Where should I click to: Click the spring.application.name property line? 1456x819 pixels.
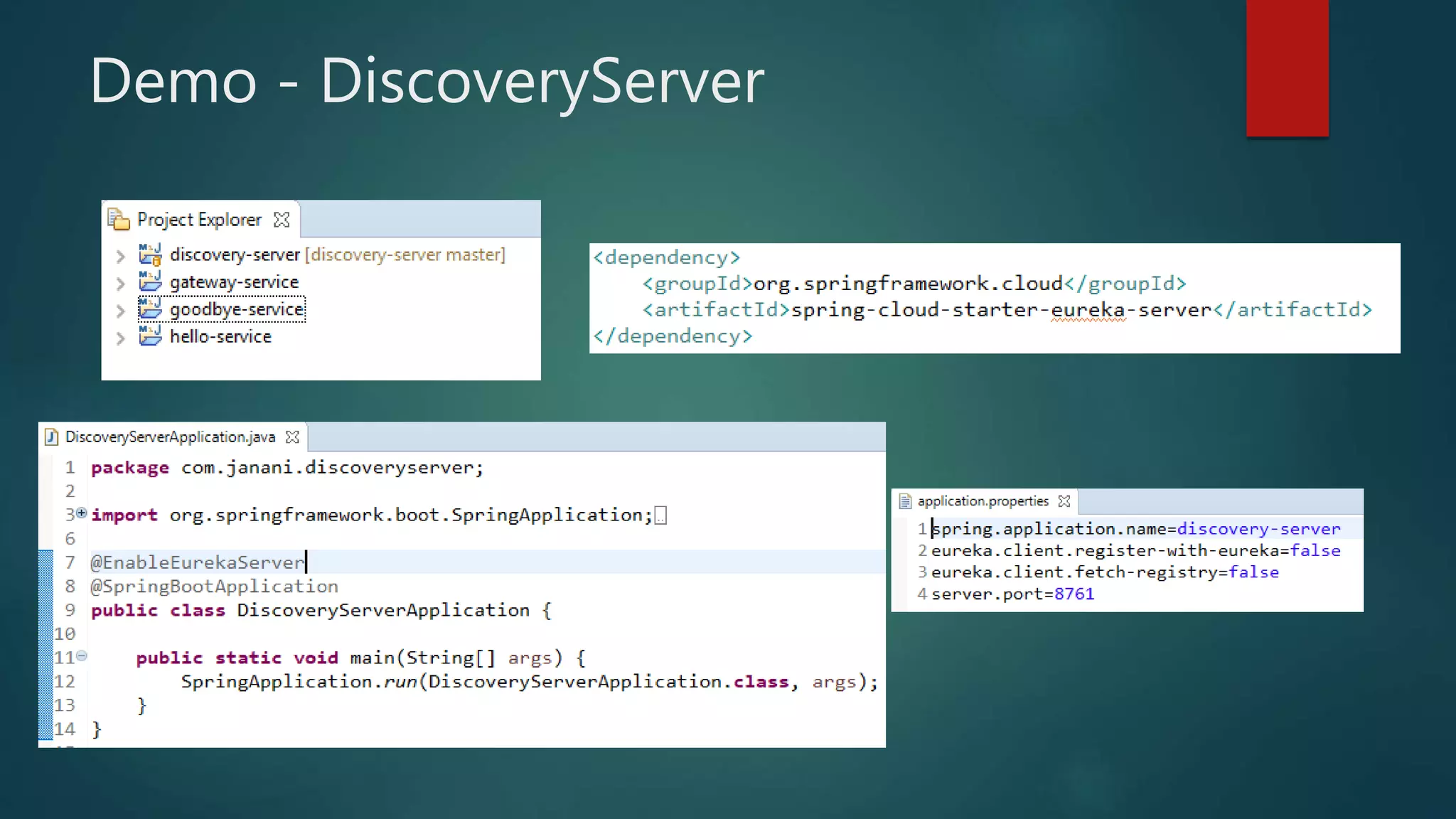[1136, 529]
